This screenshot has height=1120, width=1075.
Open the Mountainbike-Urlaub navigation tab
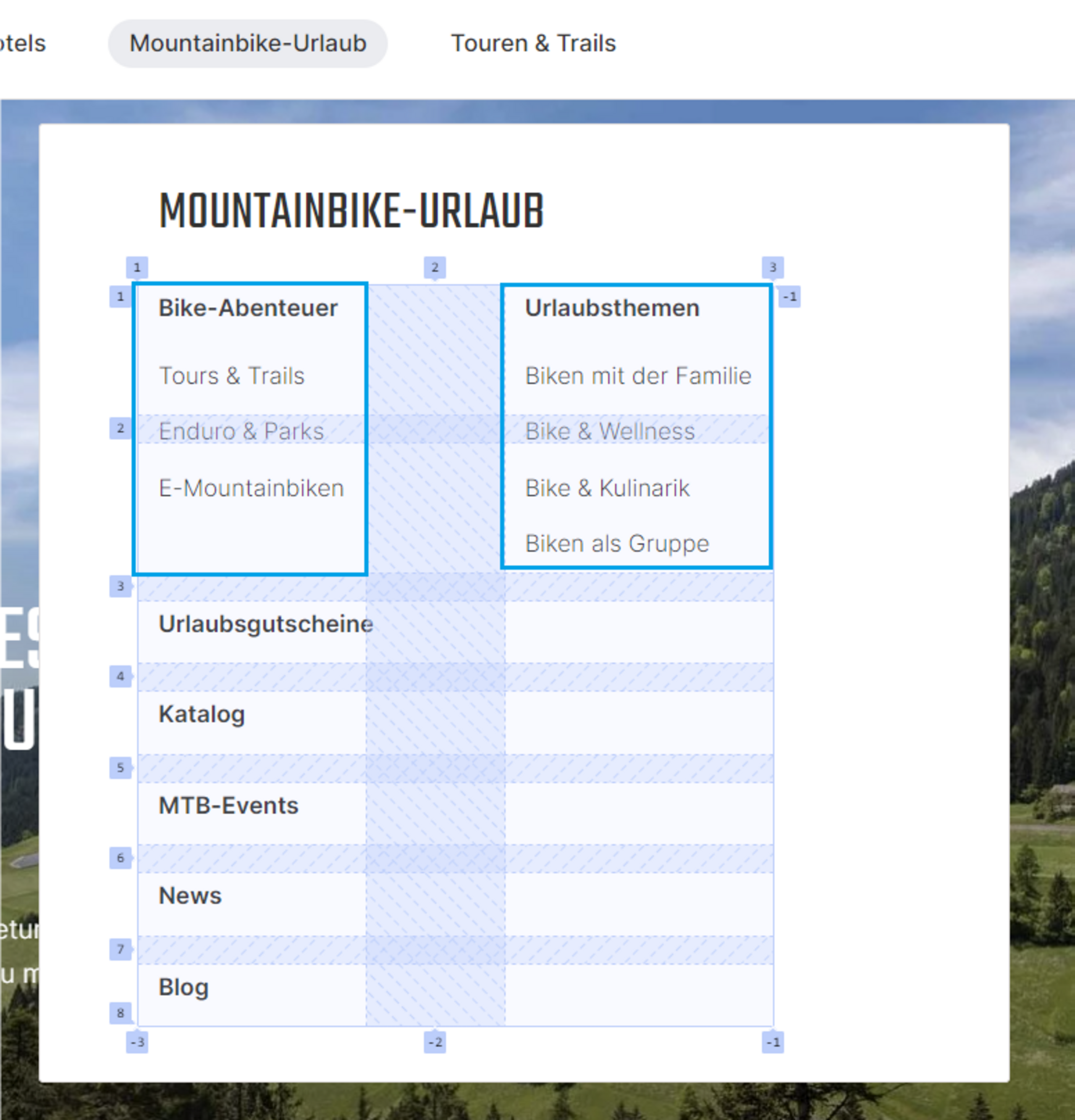click(x=247, y=43)
